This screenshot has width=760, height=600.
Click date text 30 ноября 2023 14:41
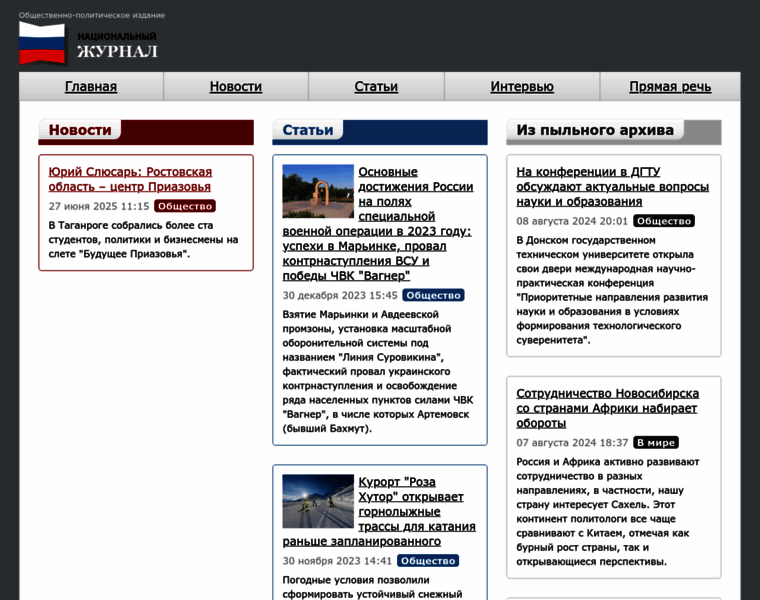337,561
